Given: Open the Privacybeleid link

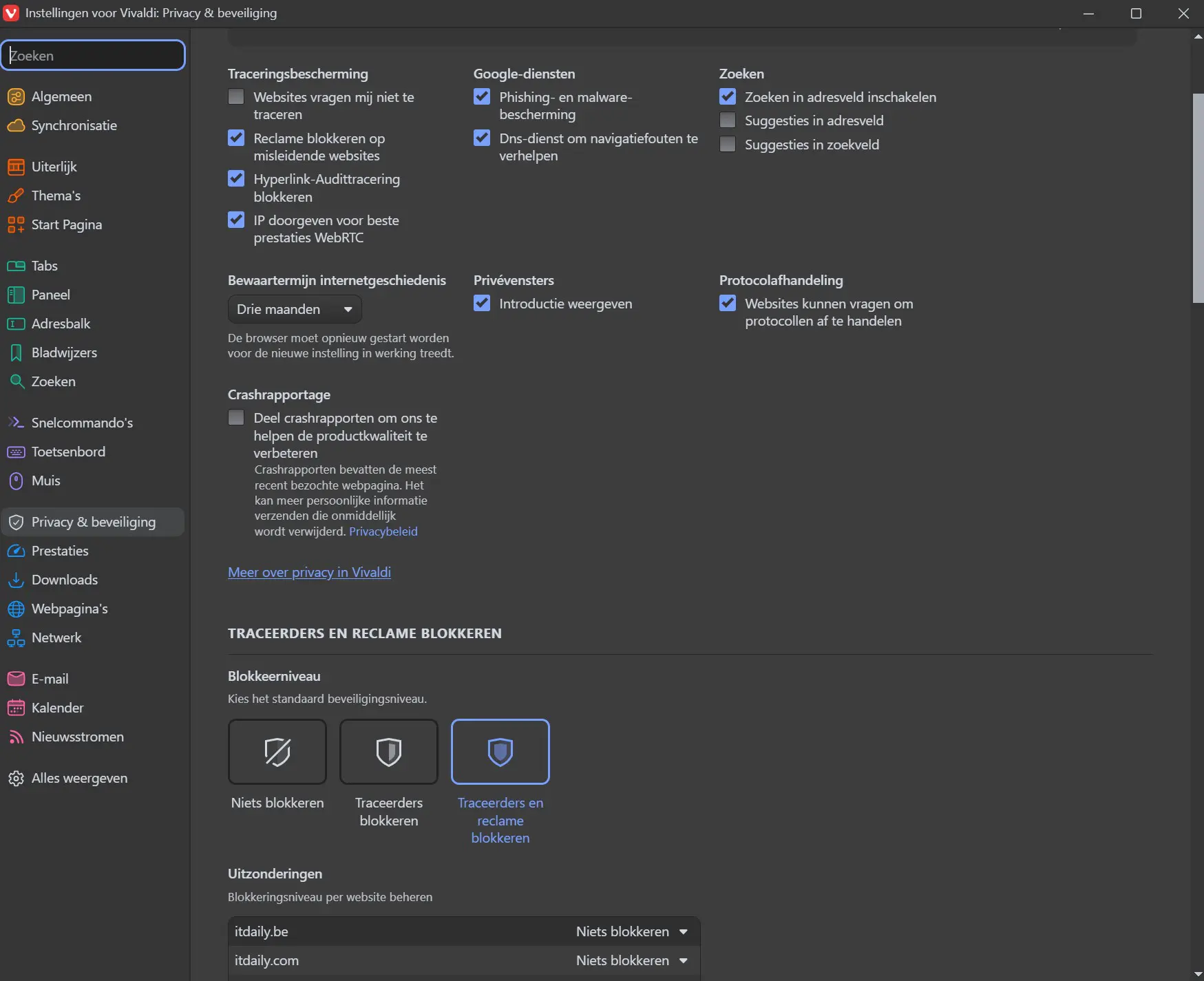Looking at the screenshot, I should click(383, 531).
